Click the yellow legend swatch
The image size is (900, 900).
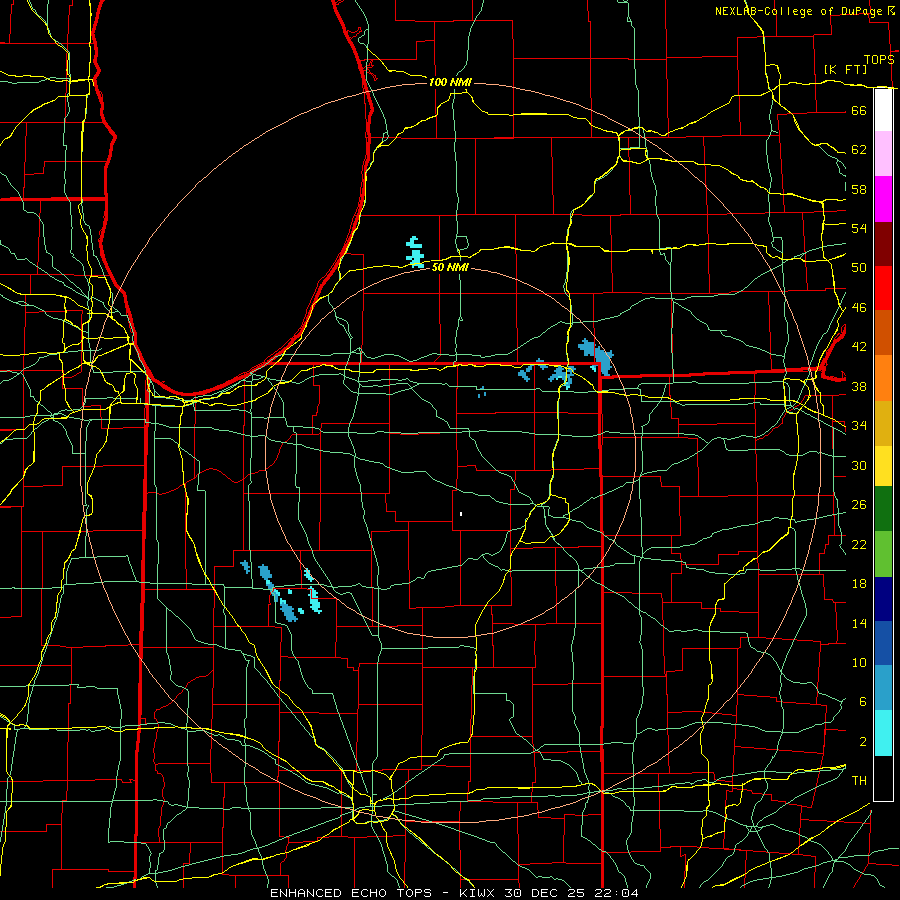pyautogui.click(x=883, y=465)
